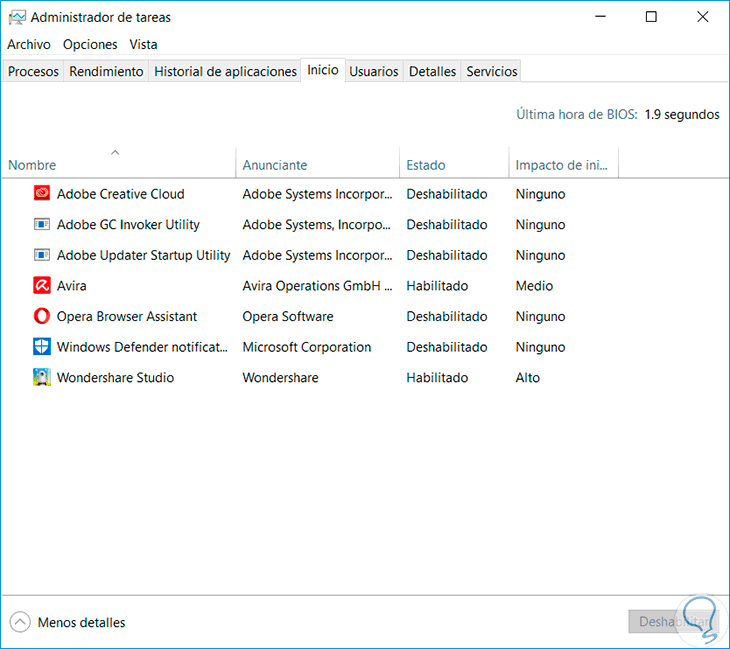Switch to the Procesos tab

point(33,71)
